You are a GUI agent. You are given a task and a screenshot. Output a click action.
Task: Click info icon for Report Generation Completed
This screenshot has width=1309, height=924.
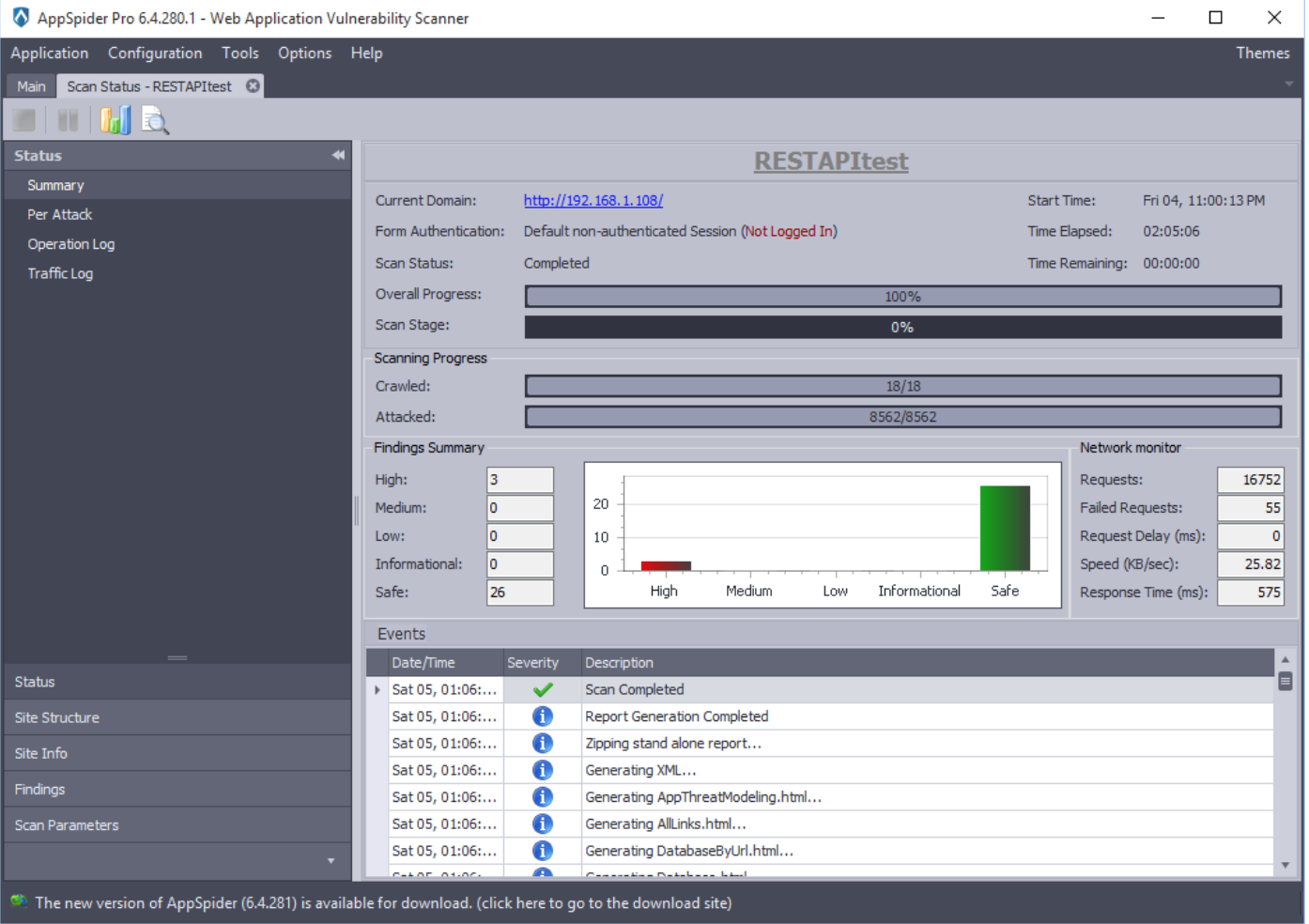tap(543, 716)
